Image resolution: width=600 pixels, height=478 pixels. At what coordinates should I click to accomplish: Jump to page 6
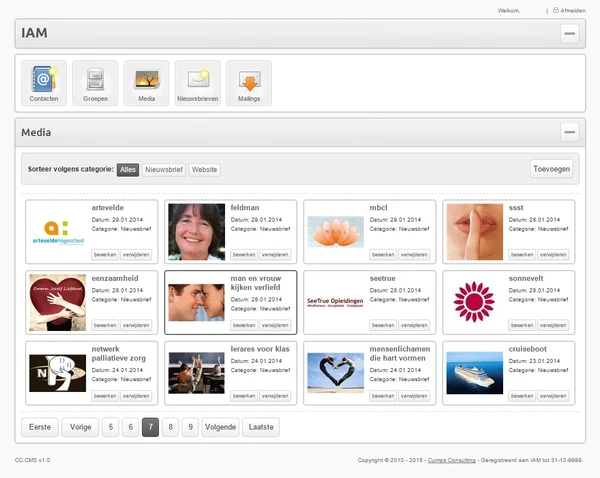[x=130, y=427]
